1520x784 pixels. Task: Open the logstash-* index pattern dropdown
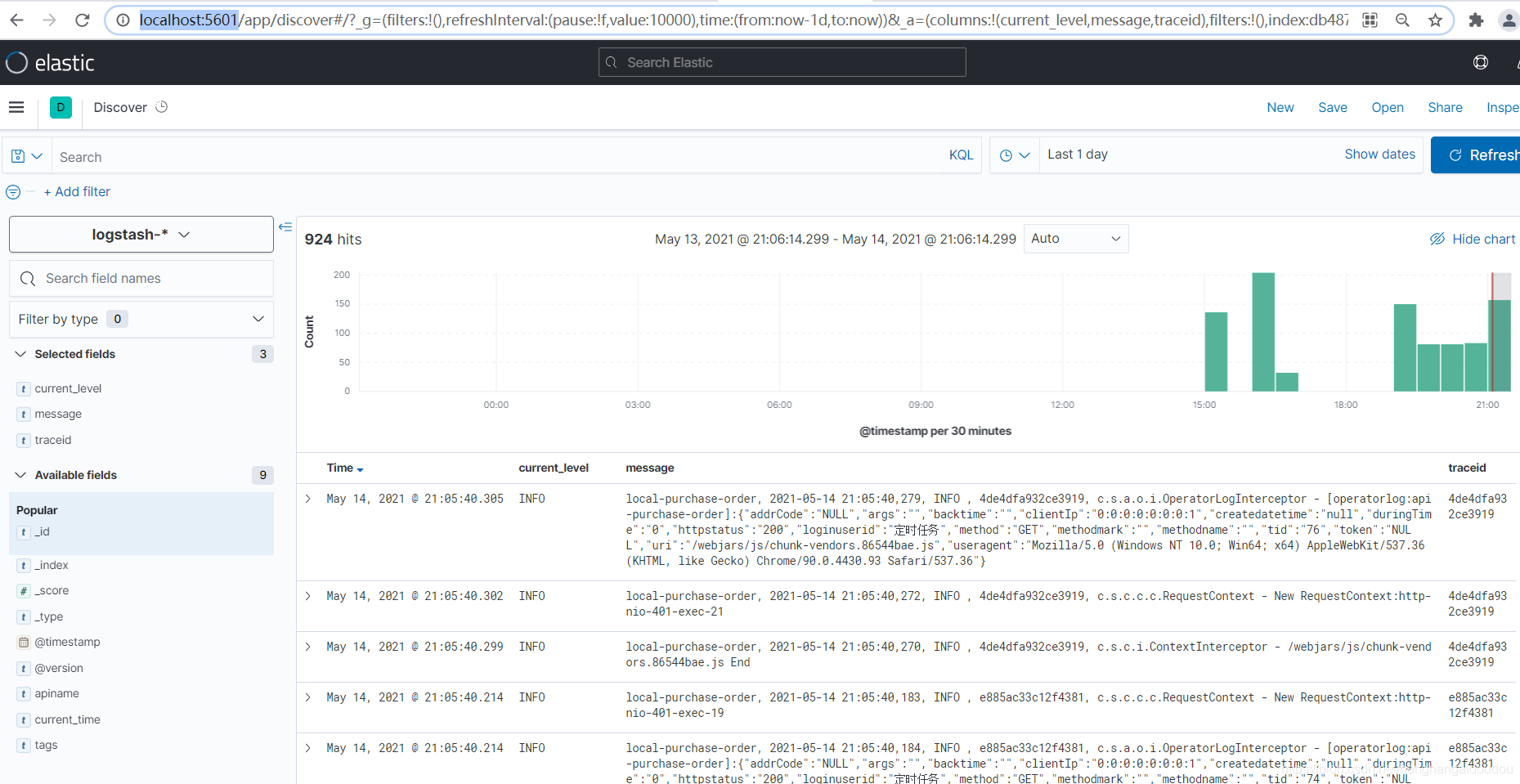141,235
